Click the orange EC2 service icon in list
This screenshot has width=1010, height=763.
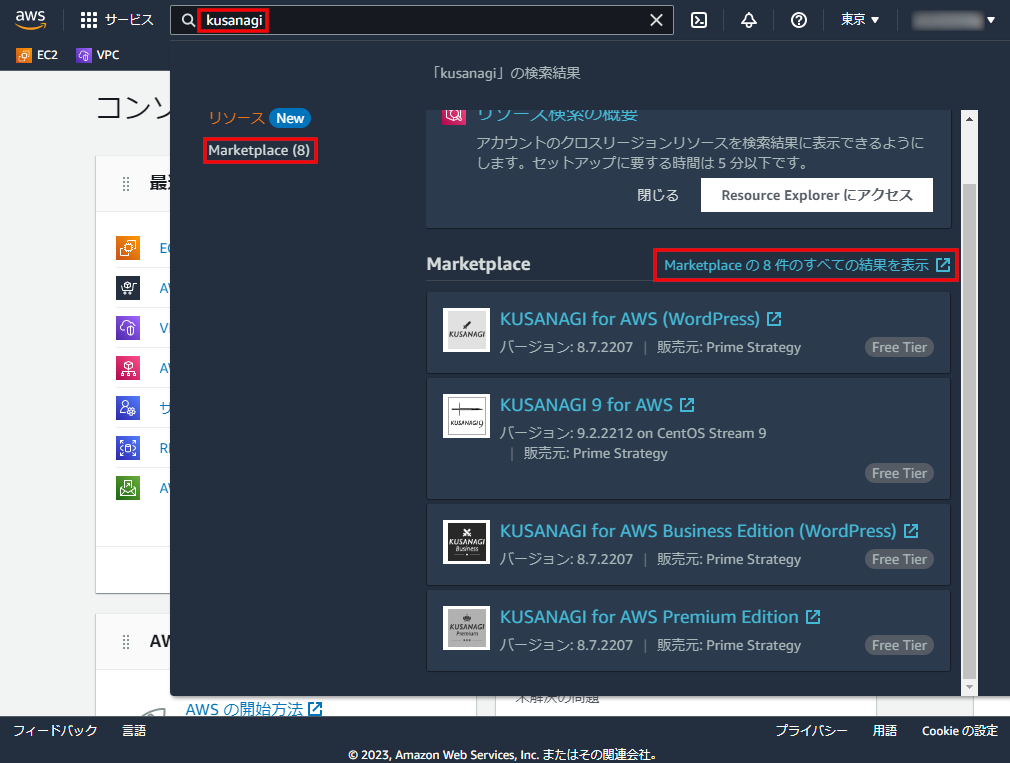[128, 248]
